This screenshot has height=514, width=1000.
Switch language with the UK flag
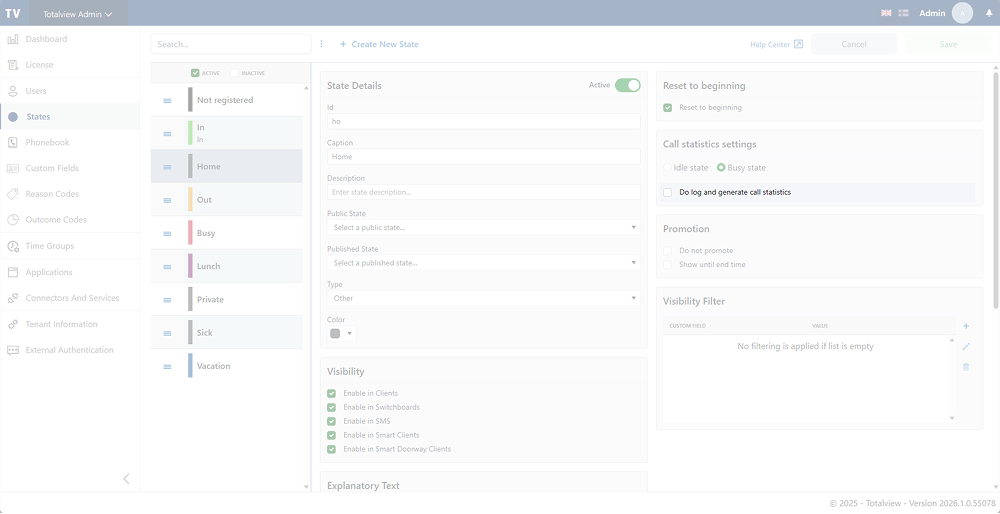[886, 13]
